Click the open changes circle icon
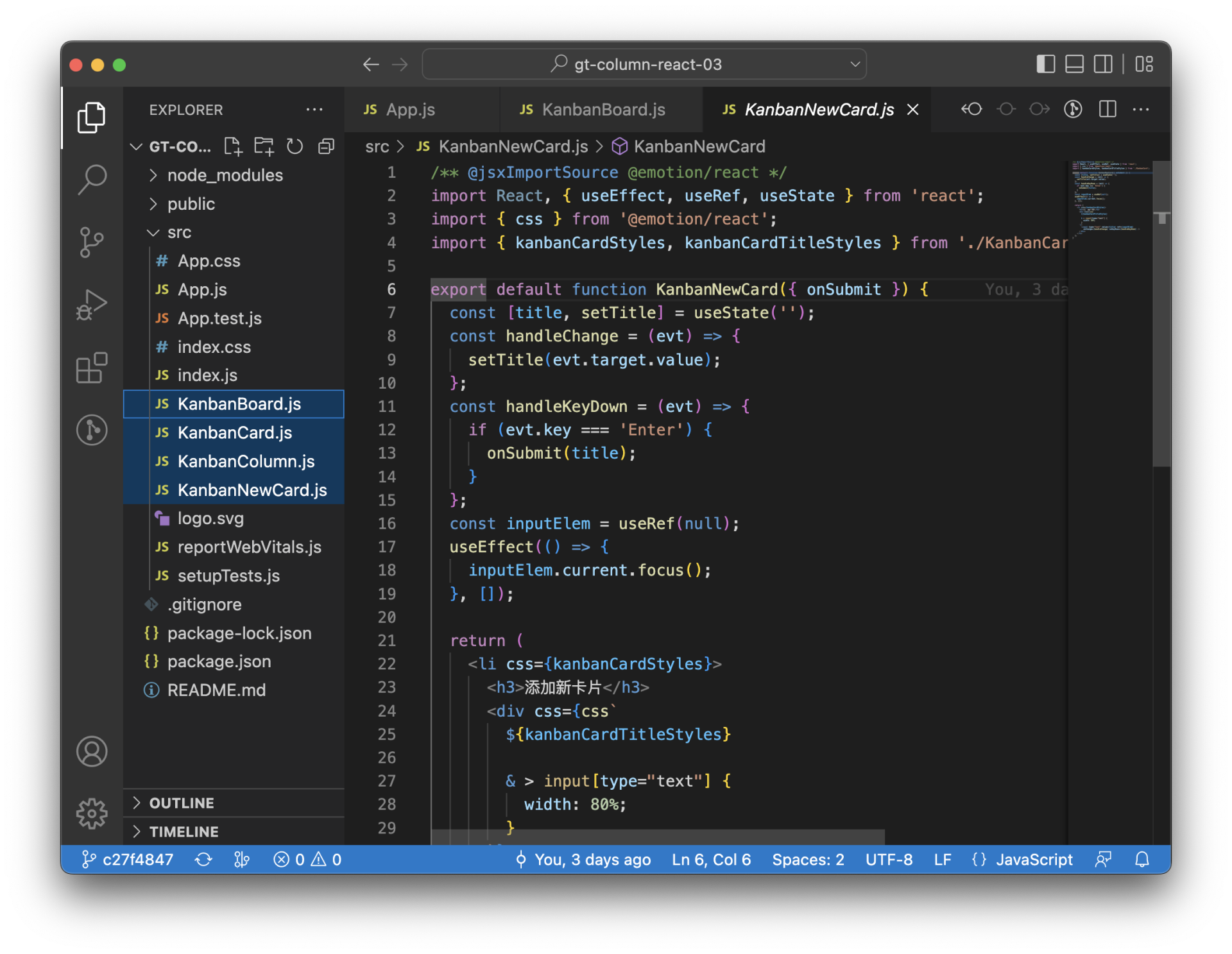 pyautogui.click(x=1005, y=109)
